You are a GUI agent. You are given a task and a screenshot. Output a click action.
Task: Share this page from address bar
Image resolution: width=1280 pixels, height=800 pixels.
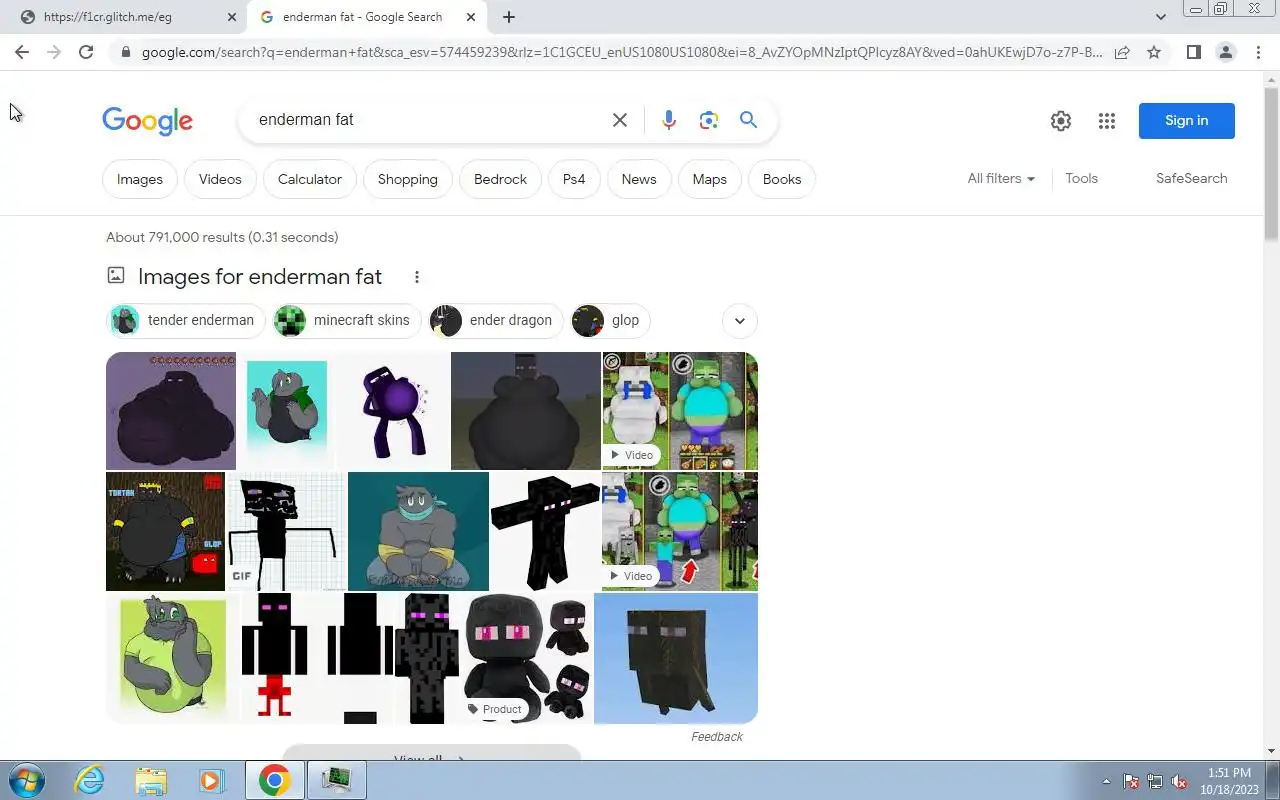pyautogui.click(x=1122, y=52)
